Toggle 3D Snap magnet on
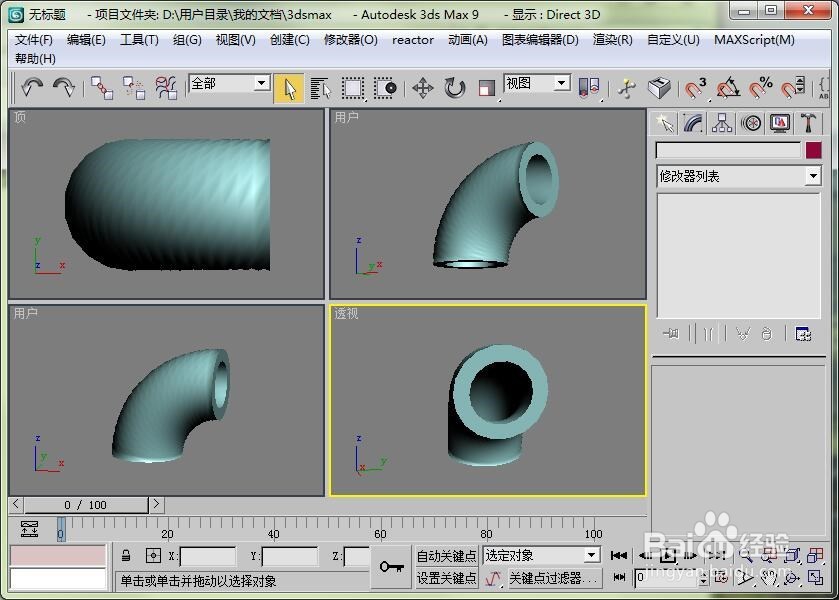The height and width of the screenshot is (600, 839). (x=693, y=88)
